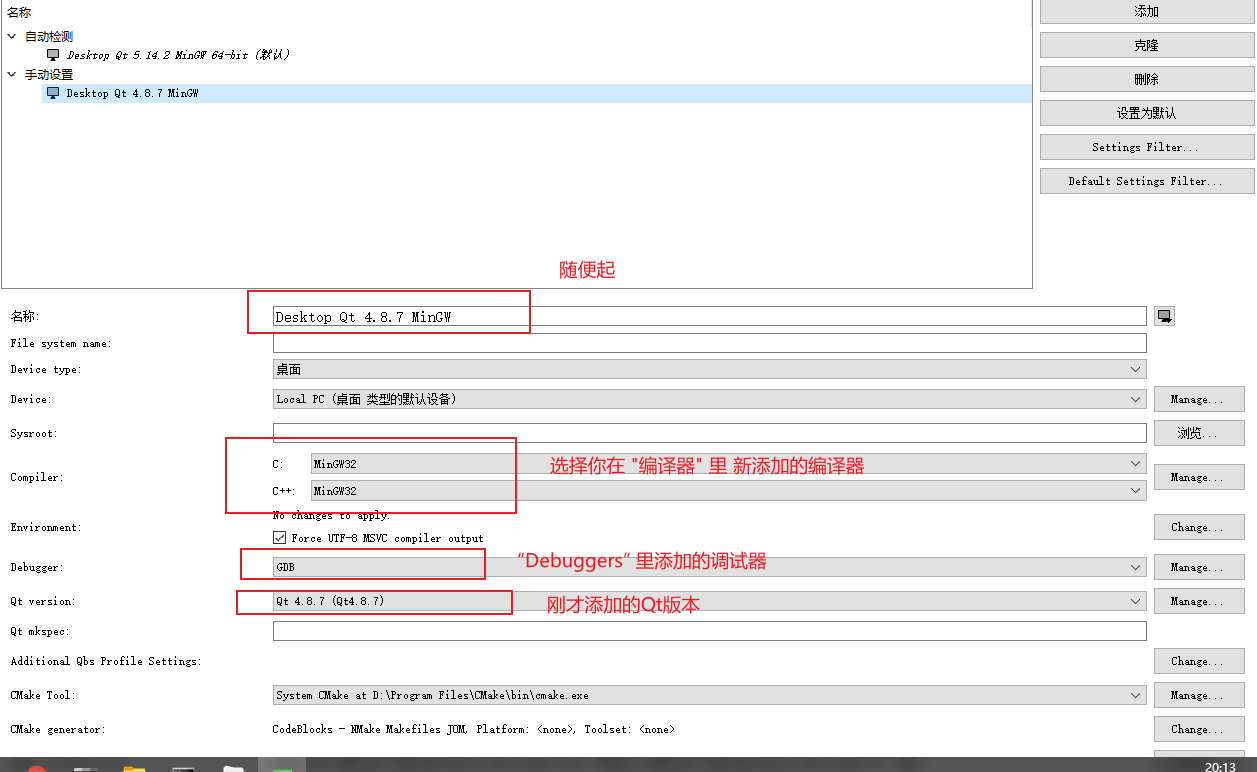Open the Device Local PC dropdown
The height and width of the screenshot is (772, 1257).
tap(709, 399)
